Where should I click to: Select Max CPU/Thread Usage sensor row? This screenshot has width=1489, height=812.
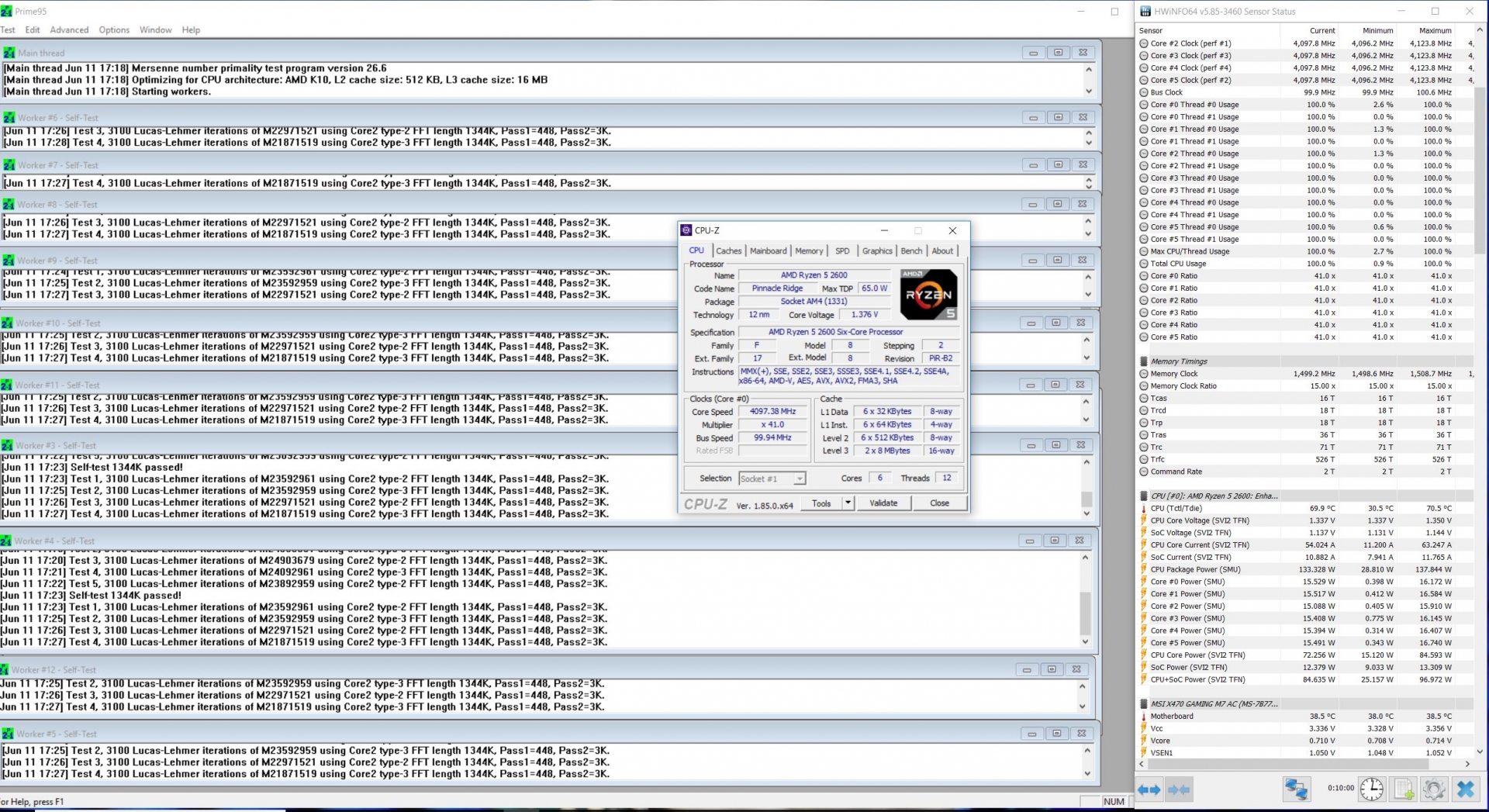1306,251
